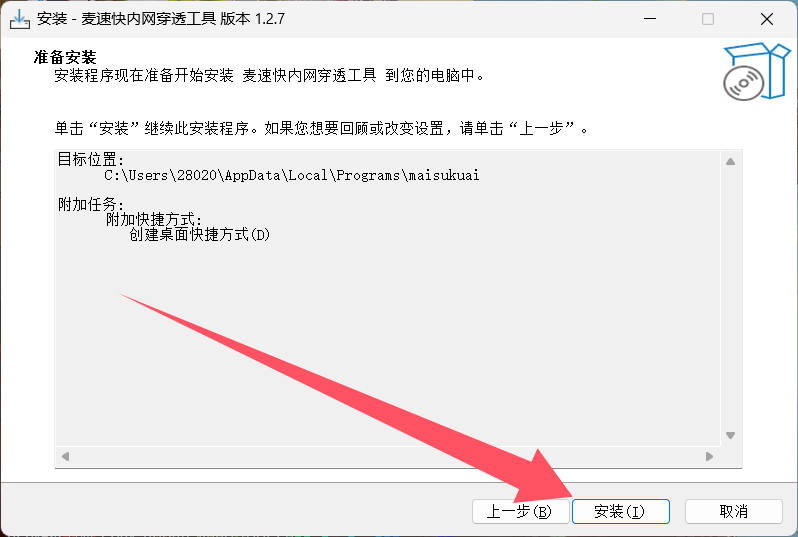Click the scroll up arrow in summary box
Screen dimensions: 798x537
pyautogui.click(x=730, y=161)
